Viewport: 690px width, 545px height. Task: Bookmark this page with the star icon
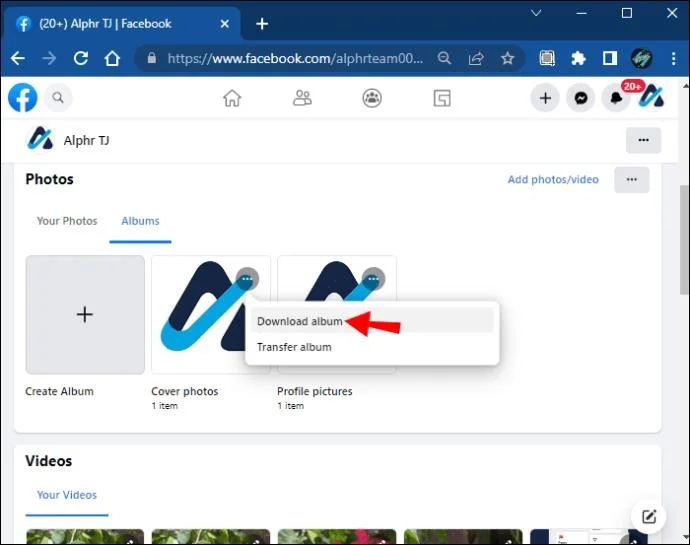tap(507, 58)
